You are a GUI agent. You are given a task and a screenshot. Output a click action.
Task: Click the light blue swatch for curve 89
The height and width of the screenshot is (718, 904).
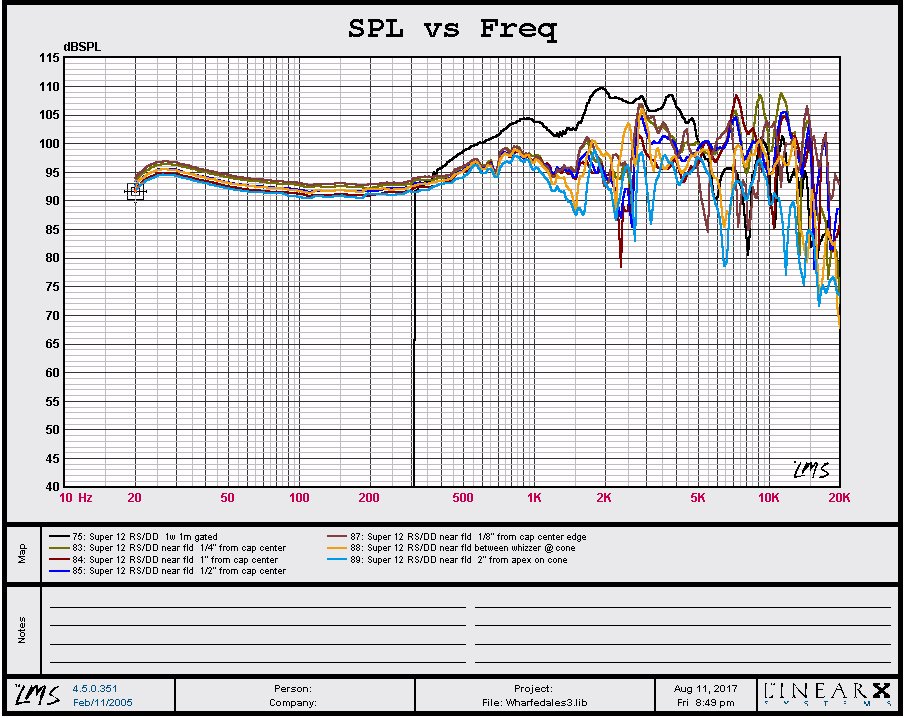(x=340, y=560)
